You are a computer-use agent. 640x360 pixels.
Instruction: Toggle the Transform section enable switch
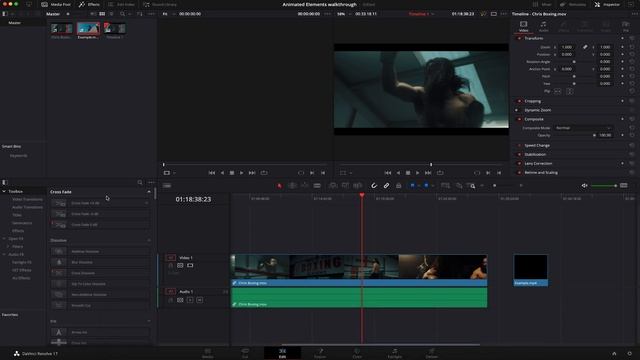point(519,38)
